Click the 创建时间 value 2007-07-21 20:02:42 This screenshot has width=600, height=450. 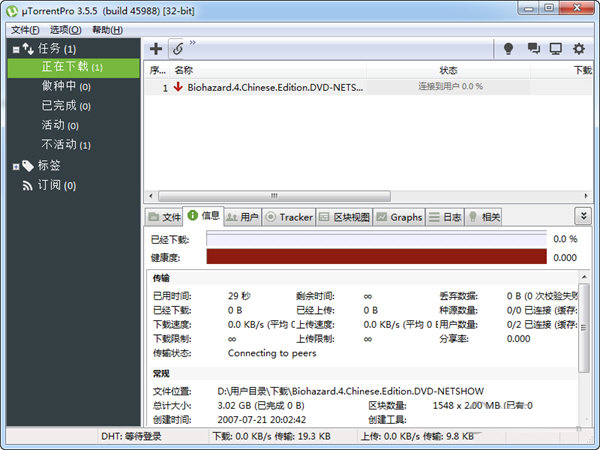(x=262, y=420)
